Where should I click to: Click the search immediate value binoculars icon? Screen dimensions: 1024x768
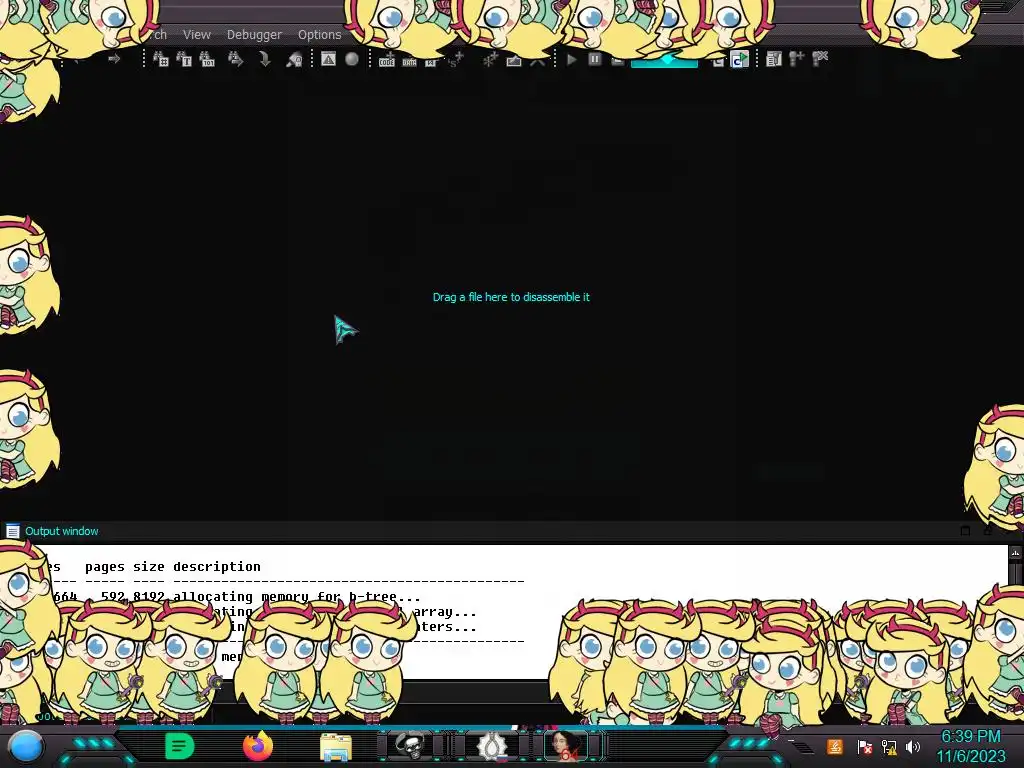[x=160, y=59]
